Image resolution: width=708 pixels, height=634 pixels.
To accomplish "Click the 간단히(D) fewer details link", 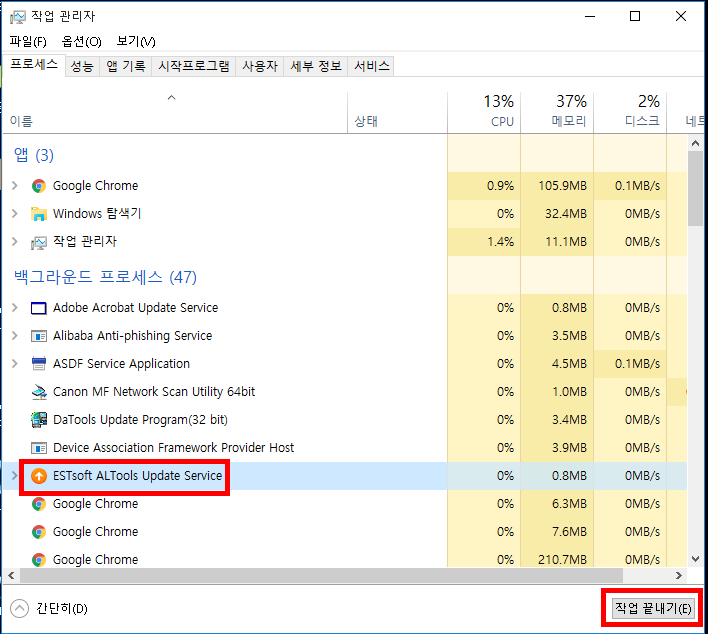I will 61,609.
